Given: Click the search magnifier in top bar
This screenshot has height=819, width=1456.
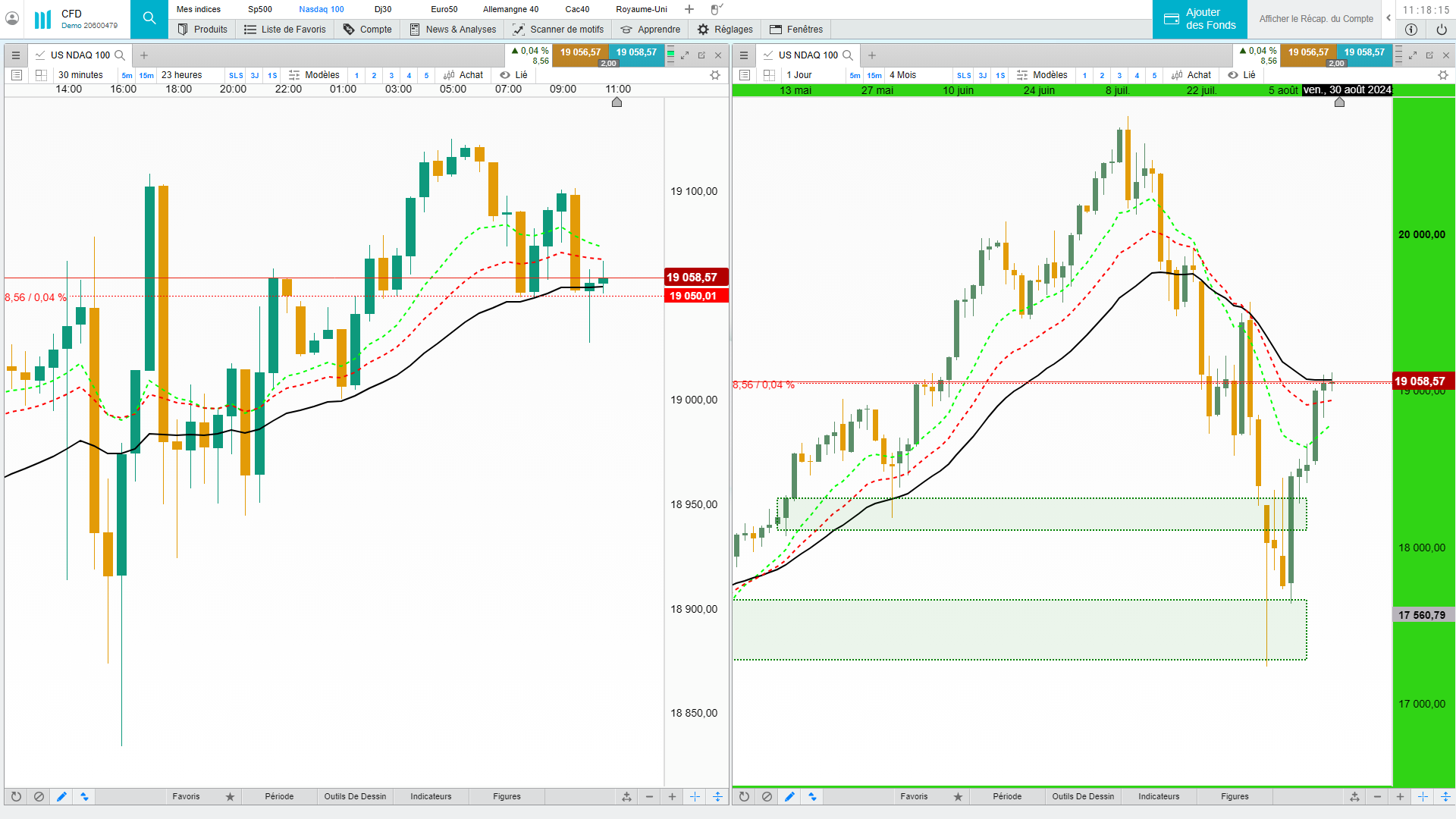Looking at the screenshot, I should click(x=149, y=19).
